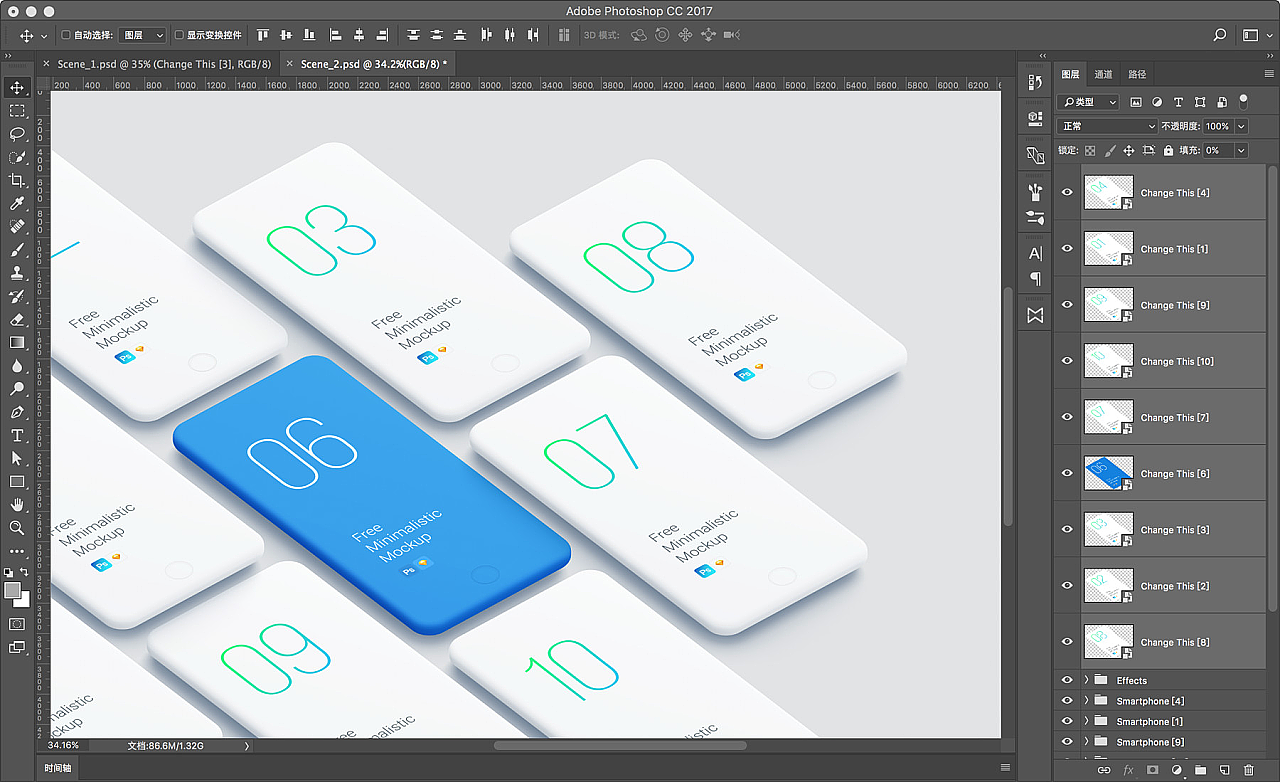Open the blending mode dropdown
This screenshot has width=1280, height=782.
(x=1105, y=125)
